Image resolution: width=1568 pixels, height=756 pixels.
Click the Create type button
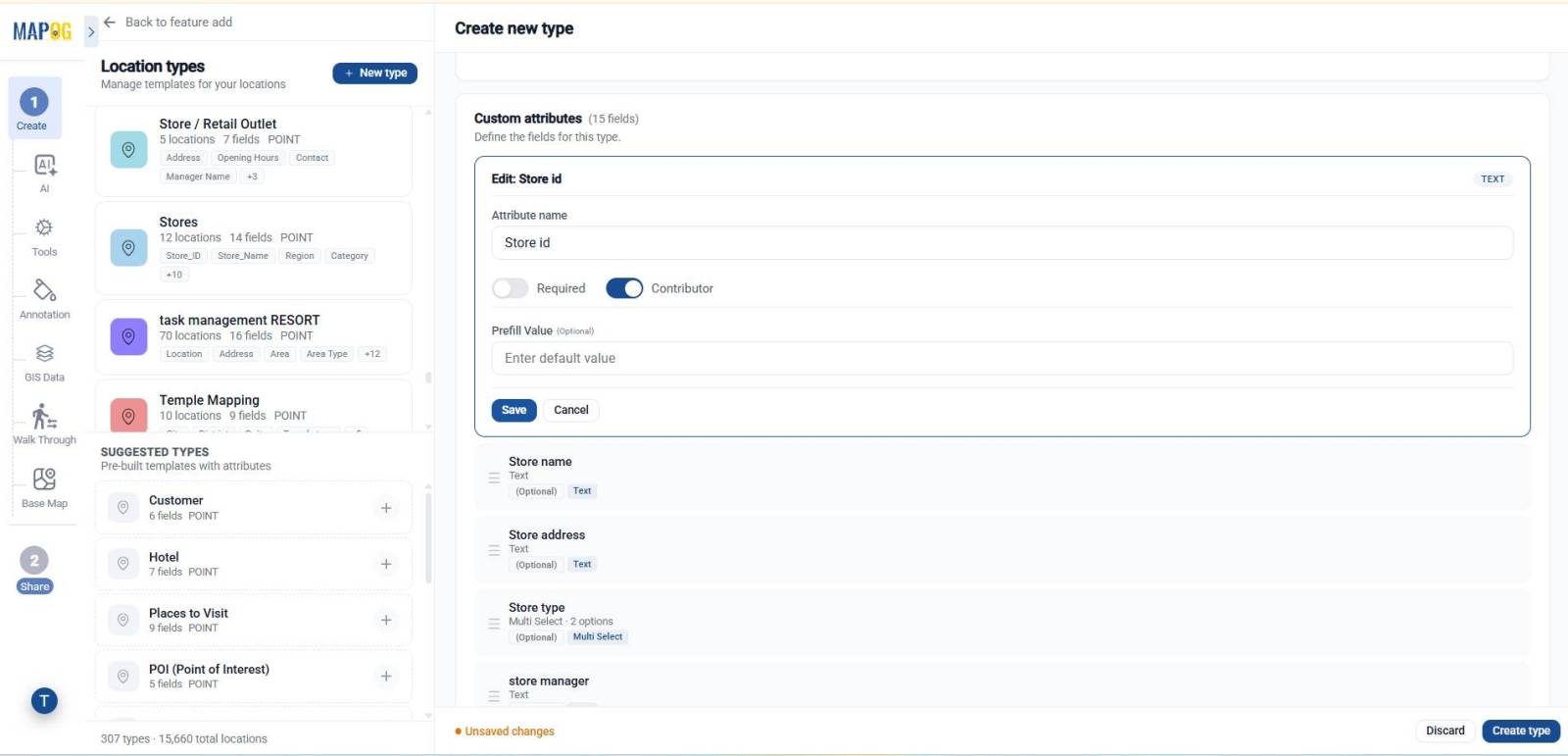[1521, 731]
